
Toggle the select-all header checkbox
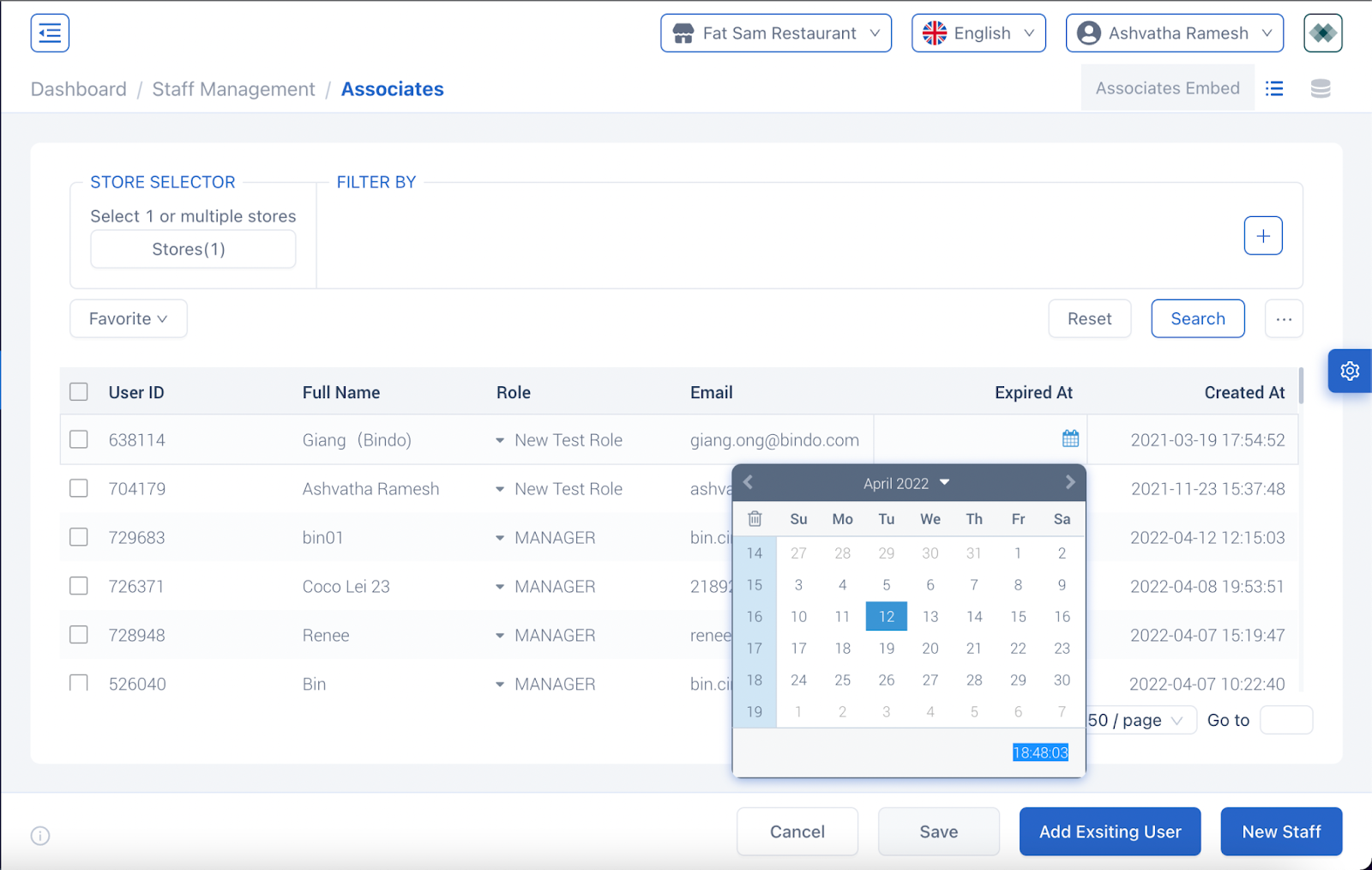[x=79, y=392]
